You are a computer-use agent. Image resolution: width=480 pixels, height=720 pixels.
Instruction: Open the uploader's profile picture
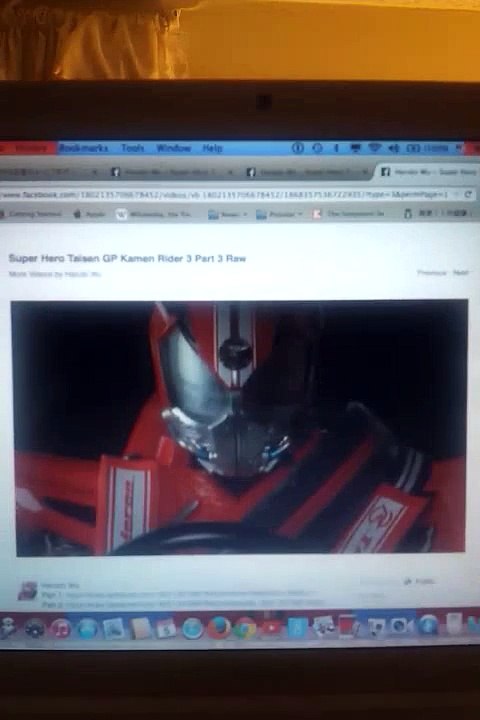pyautogui.click(x=27, y=591)
